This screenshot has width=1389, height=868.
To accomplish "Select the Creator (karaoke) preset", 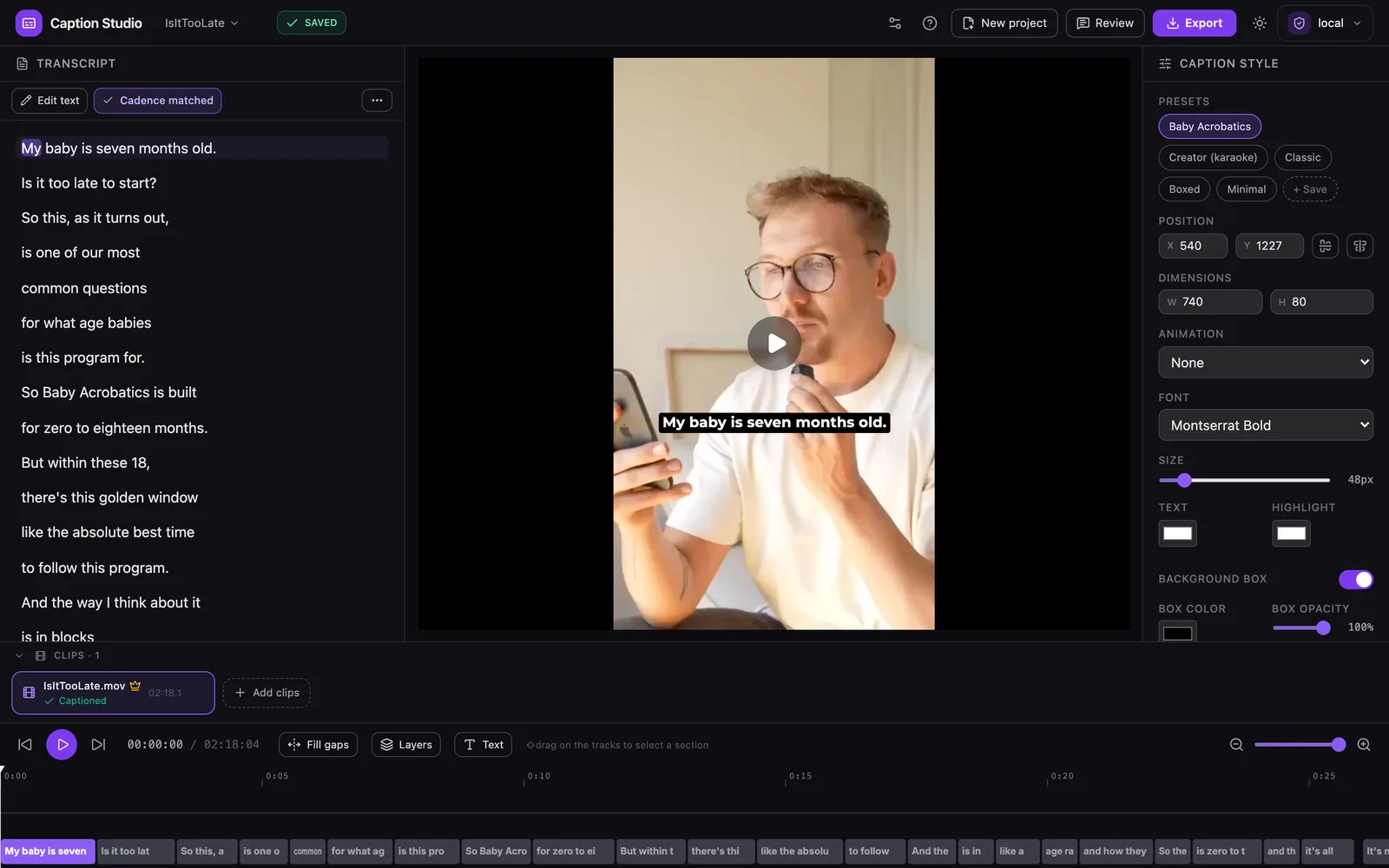I will click(1213, 158).
